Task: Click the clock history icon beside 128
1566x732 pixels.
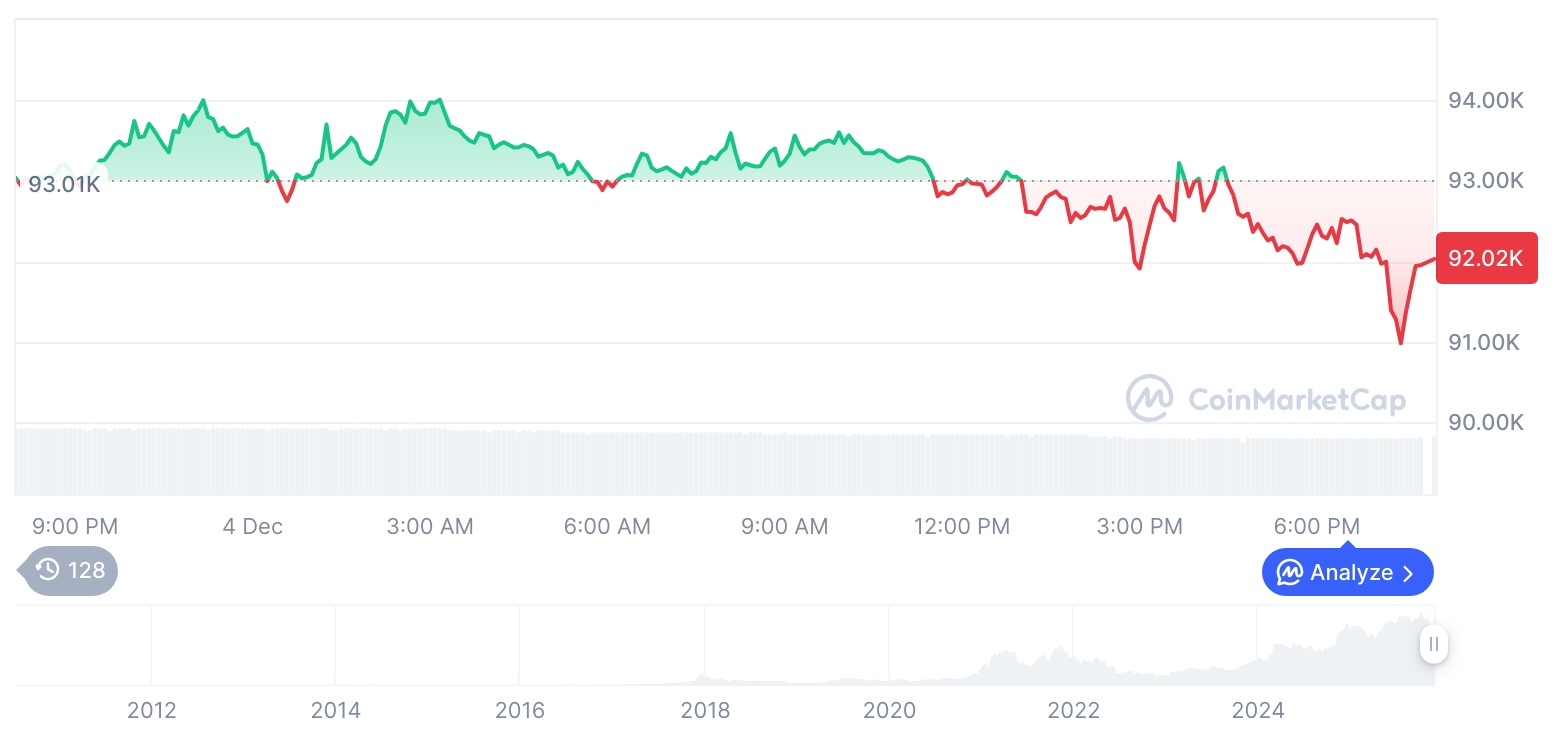Action: click(x=47, y=570)
